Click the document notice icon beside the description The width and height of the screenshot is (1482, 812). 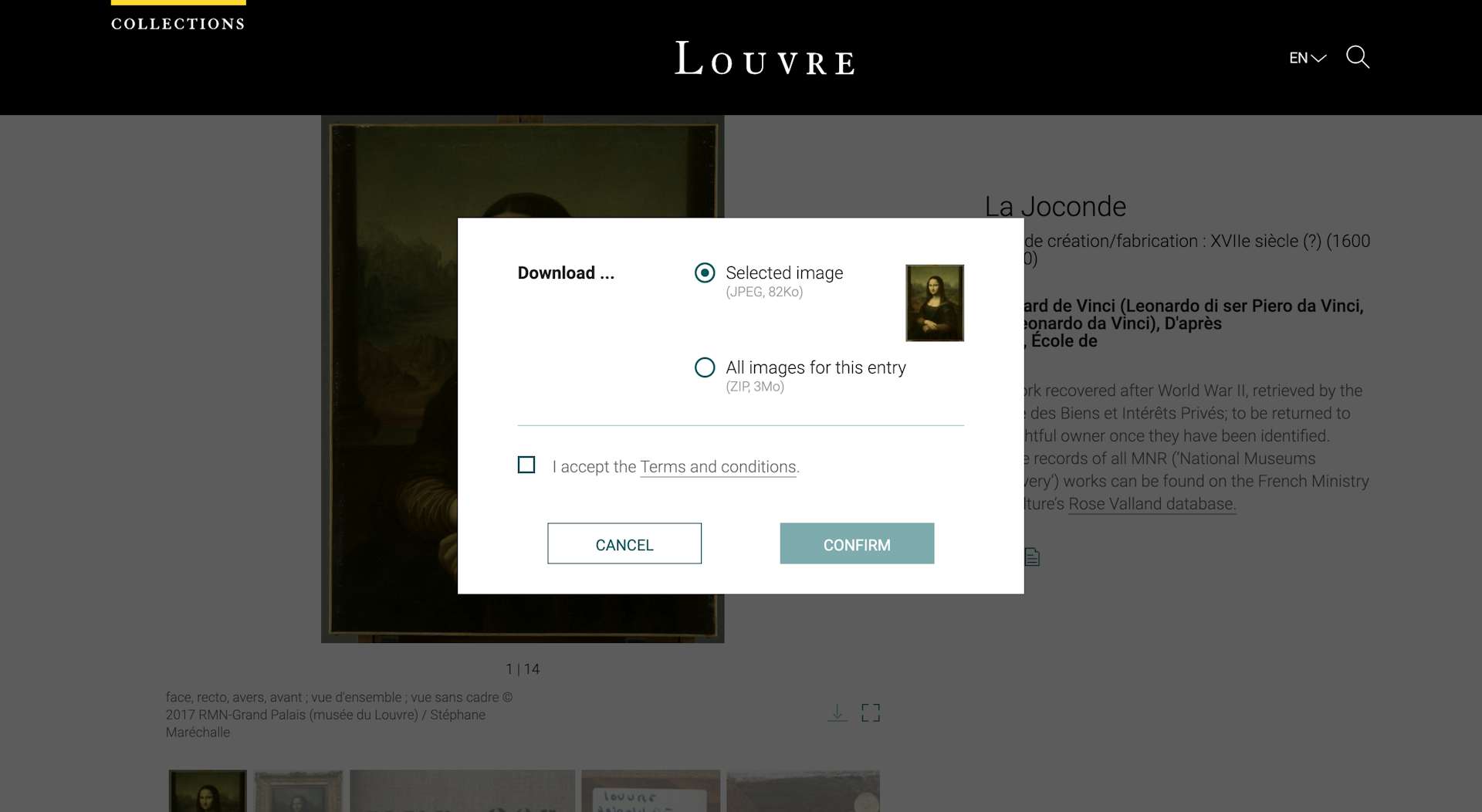[x=1032, y=557]
